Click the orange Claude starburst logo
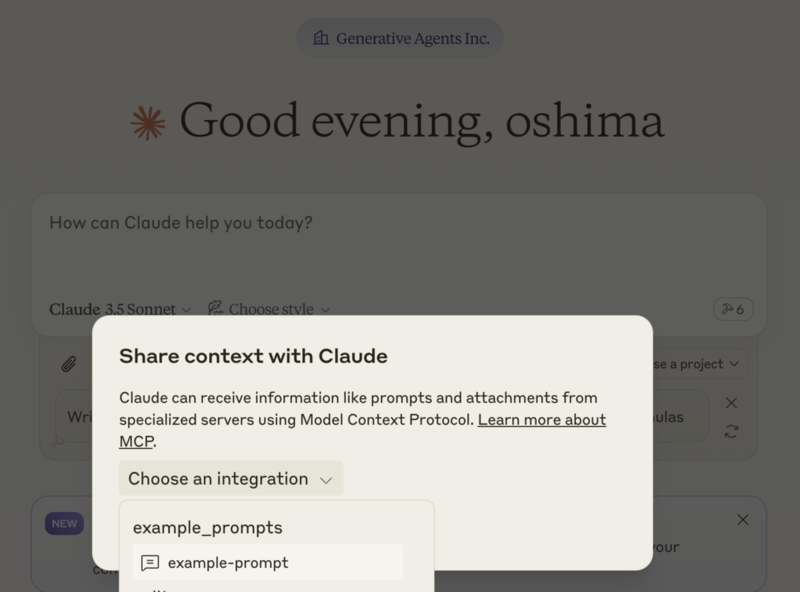Screen dimensions: 800x592 [x=148, y=123]
